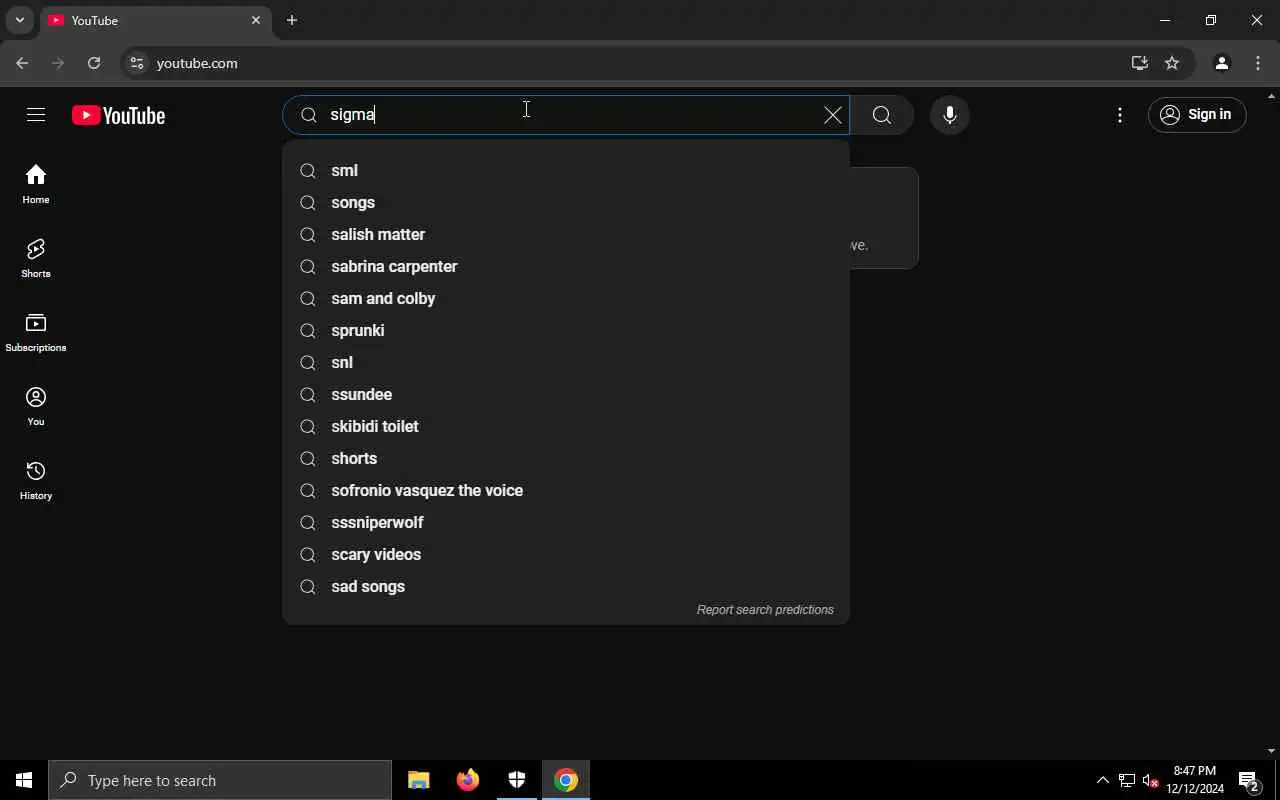
Task: Bookmark this page with the star icon
Action: (1172, 63)
